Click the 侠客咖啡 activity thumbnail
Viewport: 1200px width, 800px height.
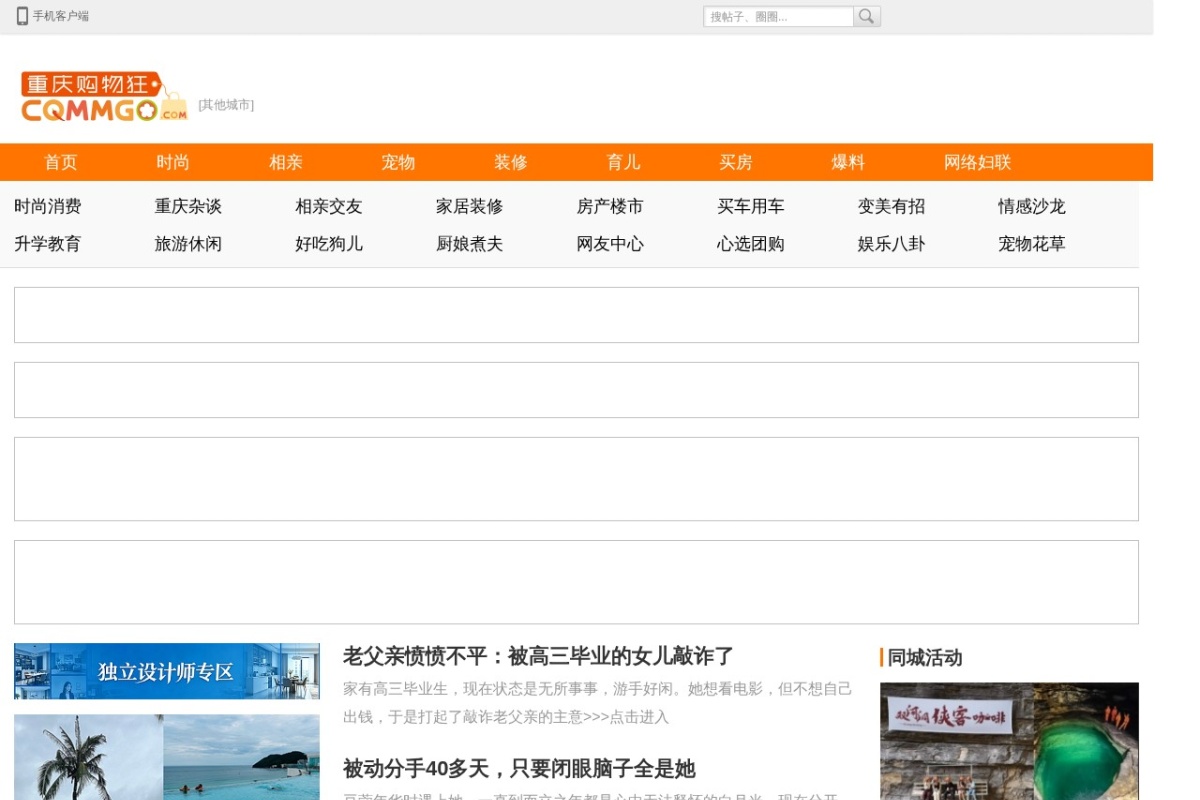pyautogui.click(x=1009, y=741)
